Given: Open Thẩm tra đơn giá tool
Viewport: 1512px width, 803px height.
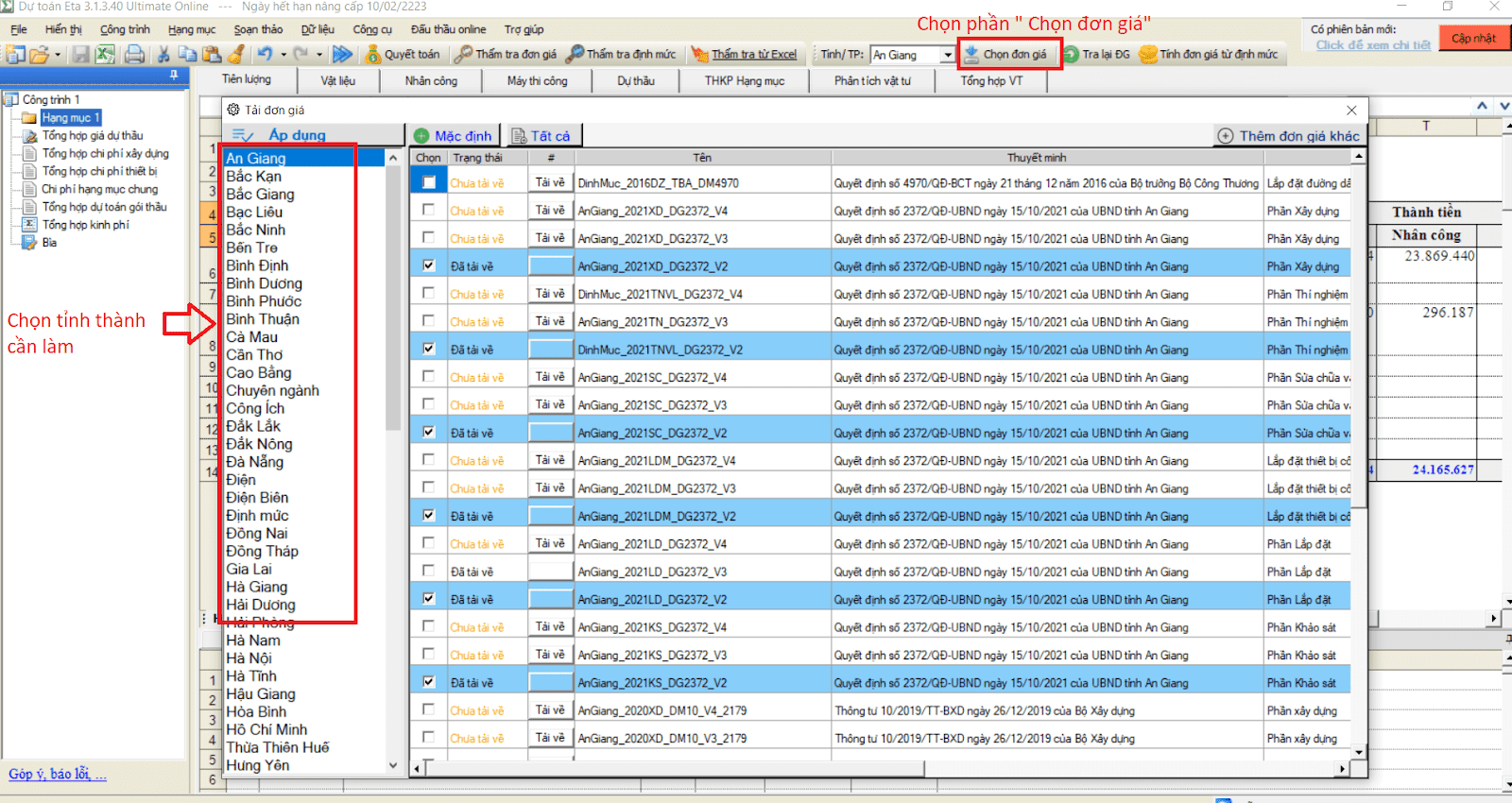Looking at the screenshot, I should click(x=506, y=55).
